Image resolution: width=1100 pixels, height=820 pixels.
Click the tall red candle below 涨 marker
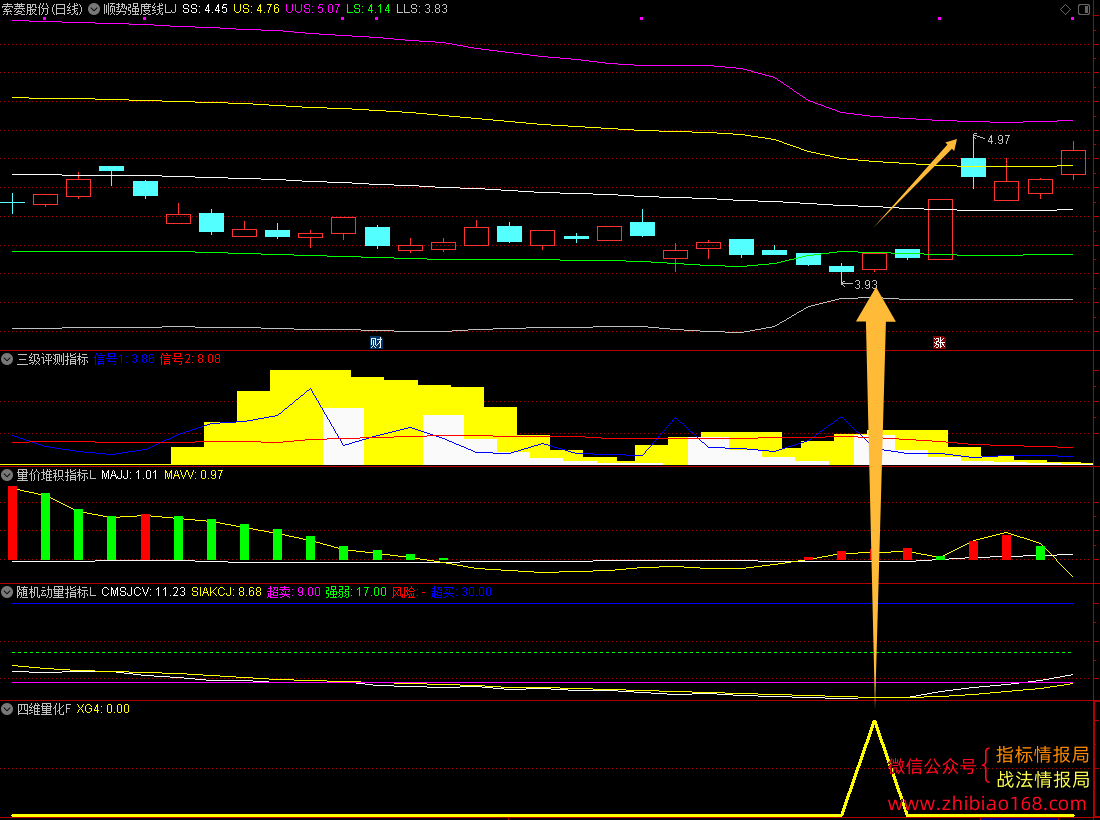pos(941,229)
